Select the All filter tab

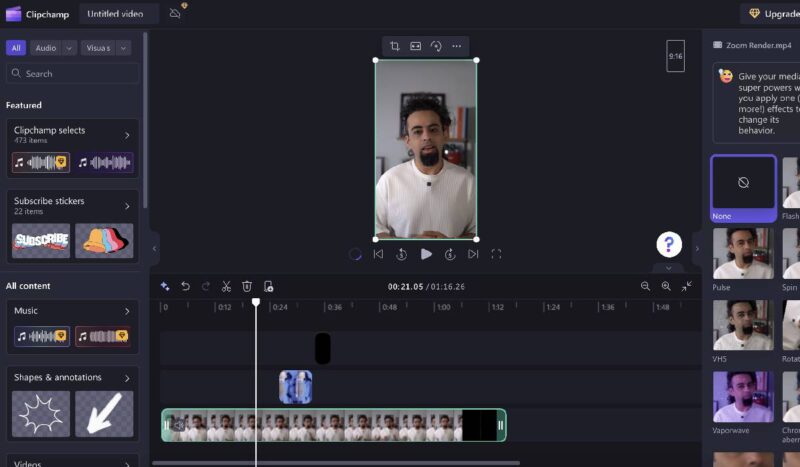pyautogui.click(x=16, y=48)
